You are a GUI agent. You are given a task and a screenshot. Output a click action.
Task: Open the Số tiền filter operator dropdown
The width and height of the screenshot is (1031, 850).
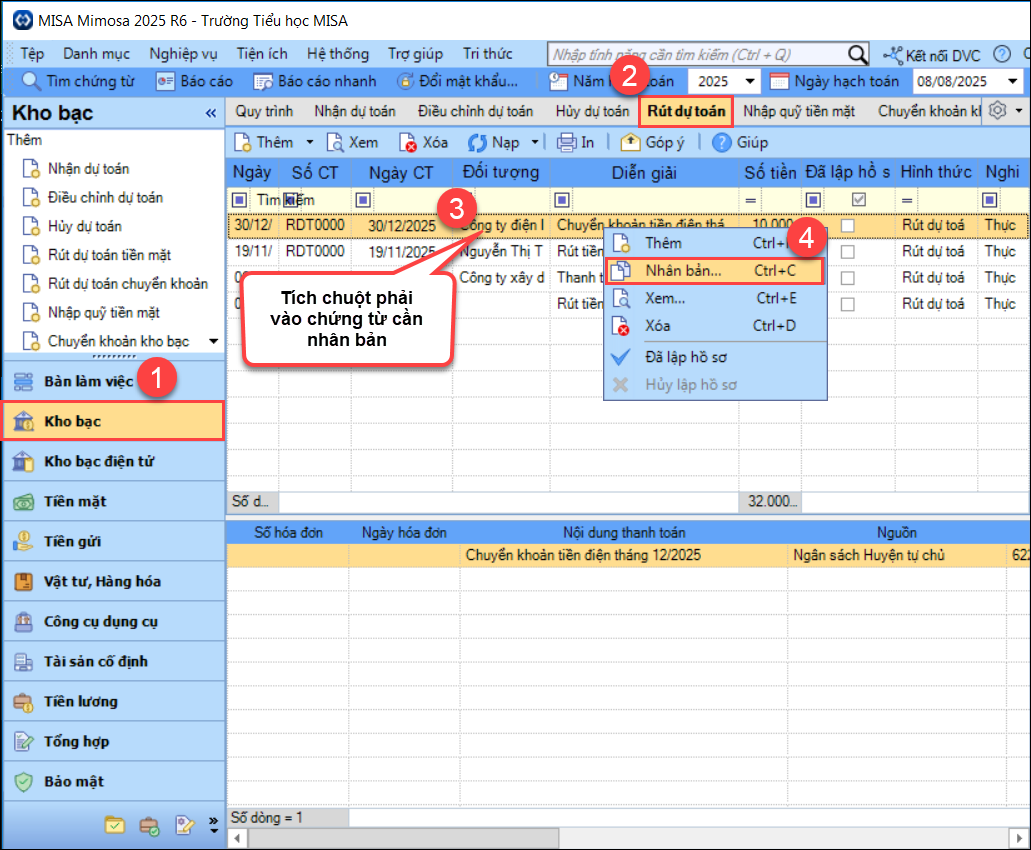750,200
